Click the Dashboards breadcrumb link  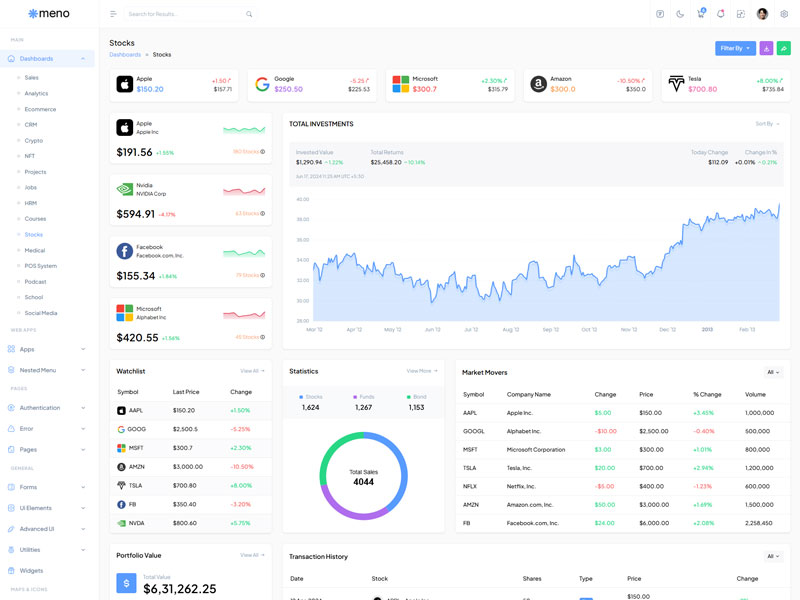pyautogui.click(x=125, y=55)
